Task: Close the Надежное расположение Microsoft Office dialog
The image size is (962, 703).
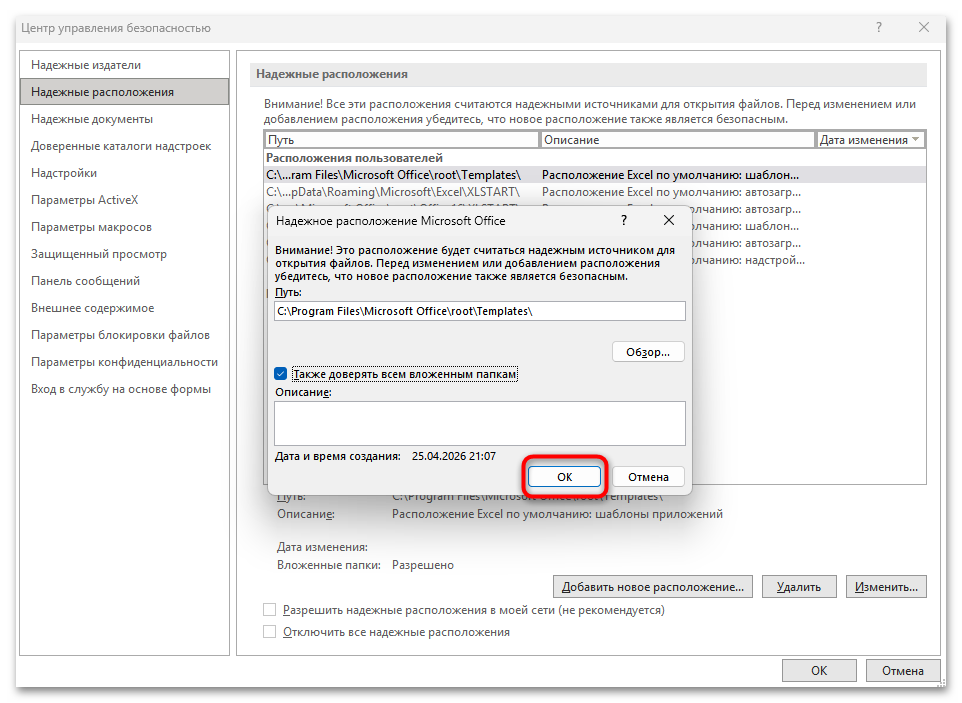Action: pos(669,220)
